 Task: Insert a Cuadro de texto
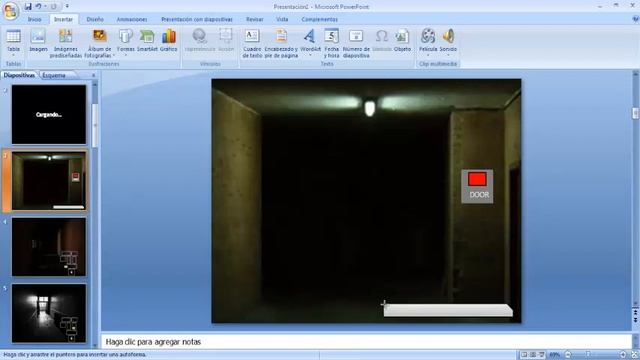[x=252, y=43]
